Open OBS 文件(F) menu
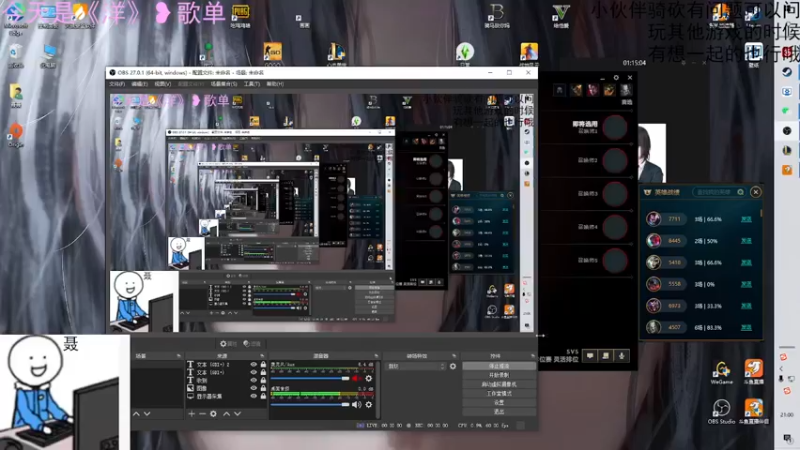 (117, 84)
